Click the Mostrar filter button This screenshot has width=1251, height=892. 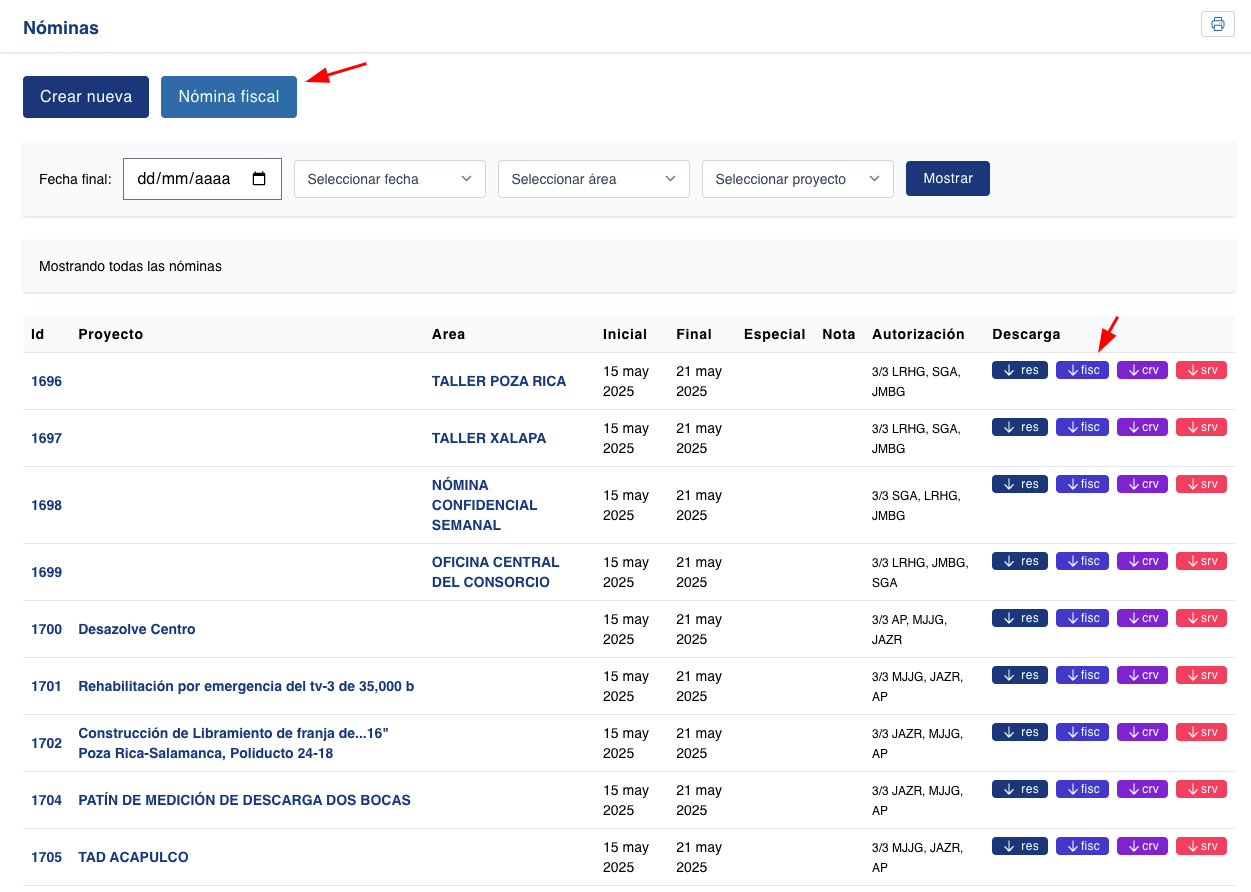(947, 178)
